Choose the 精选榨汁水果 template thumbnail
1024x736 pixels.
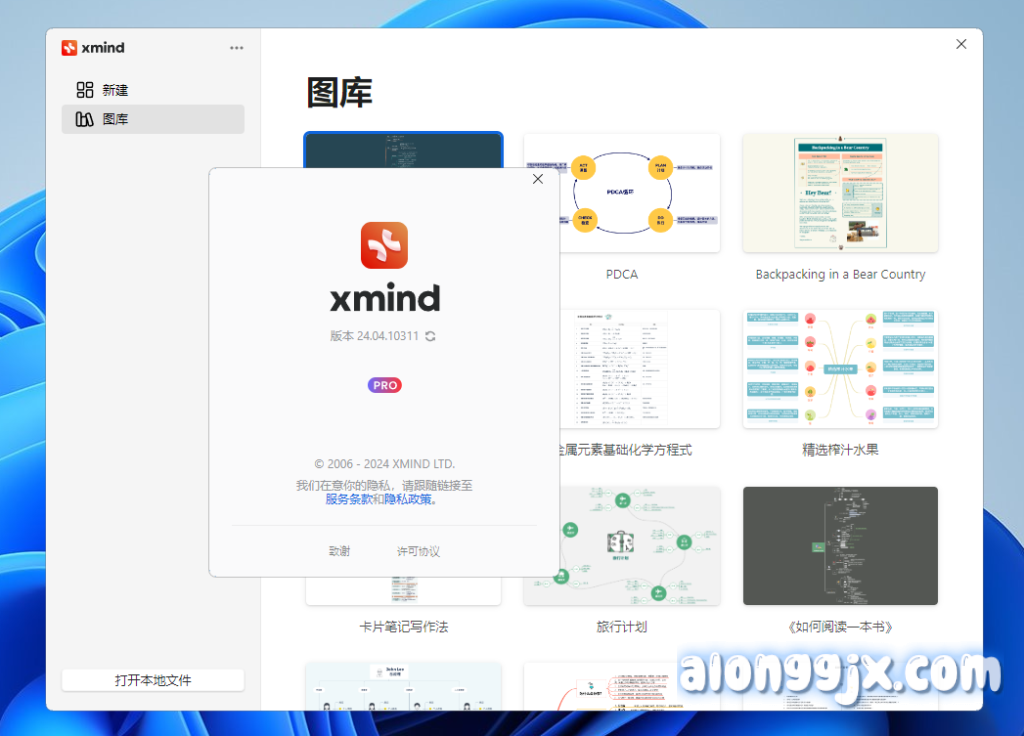pos(840,369)
